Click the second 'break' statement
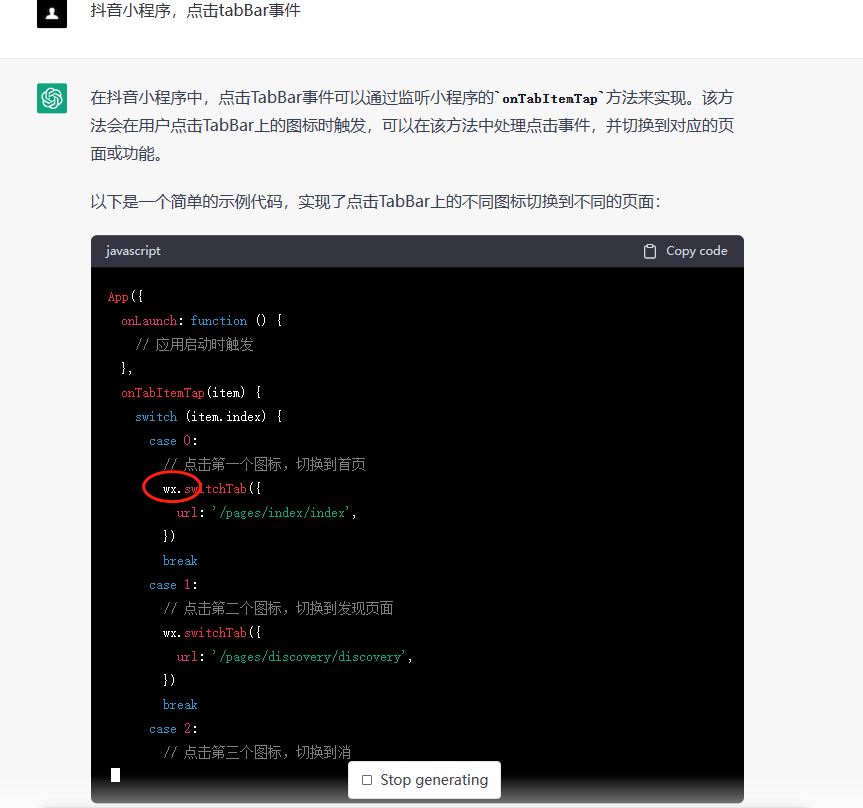863x808 pixels. click(180, 705)
